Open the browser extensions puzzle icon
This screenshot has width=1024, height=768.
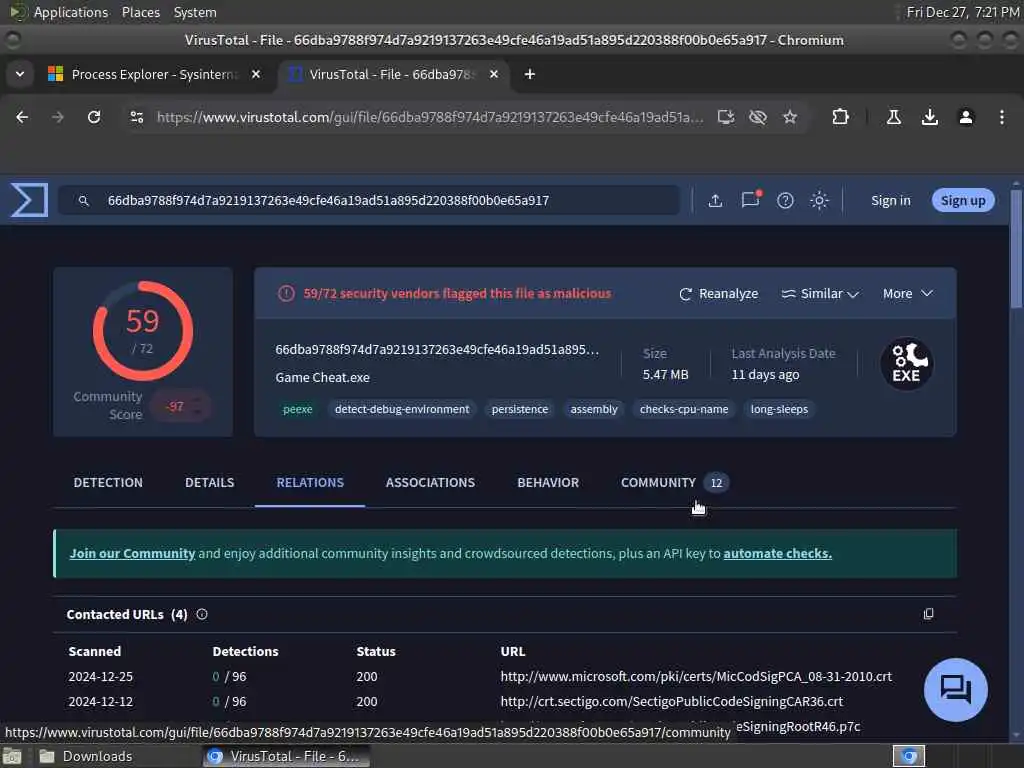(840, 117)
